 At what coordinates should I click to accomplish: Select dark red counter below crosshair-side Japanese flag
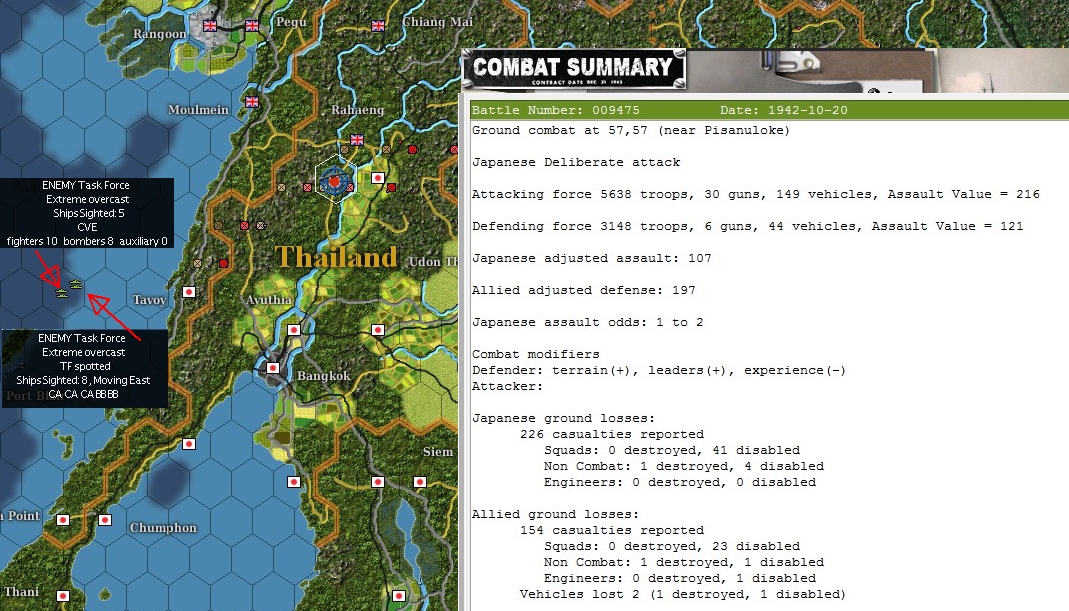[391, 187]
